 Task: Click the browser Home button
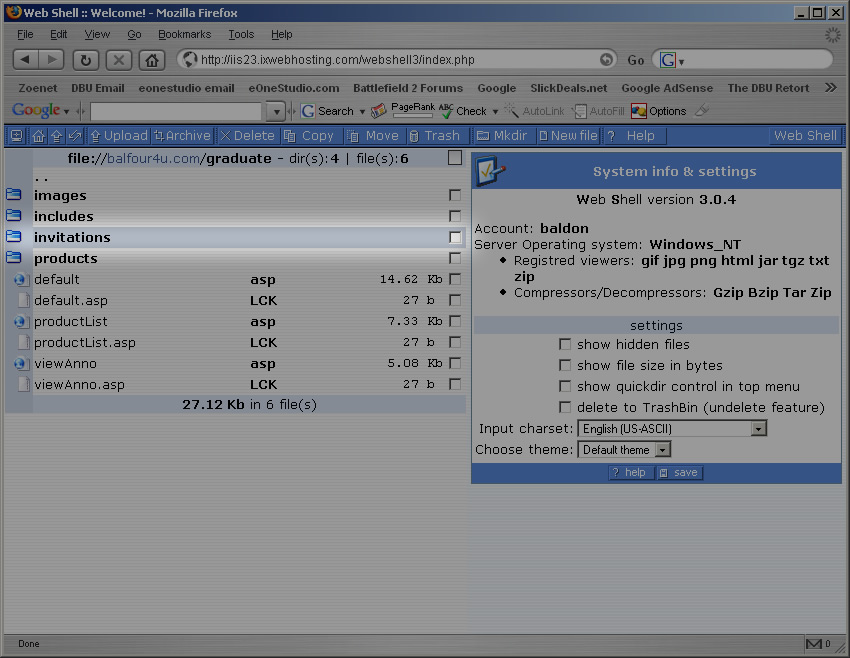coord(151,60)
